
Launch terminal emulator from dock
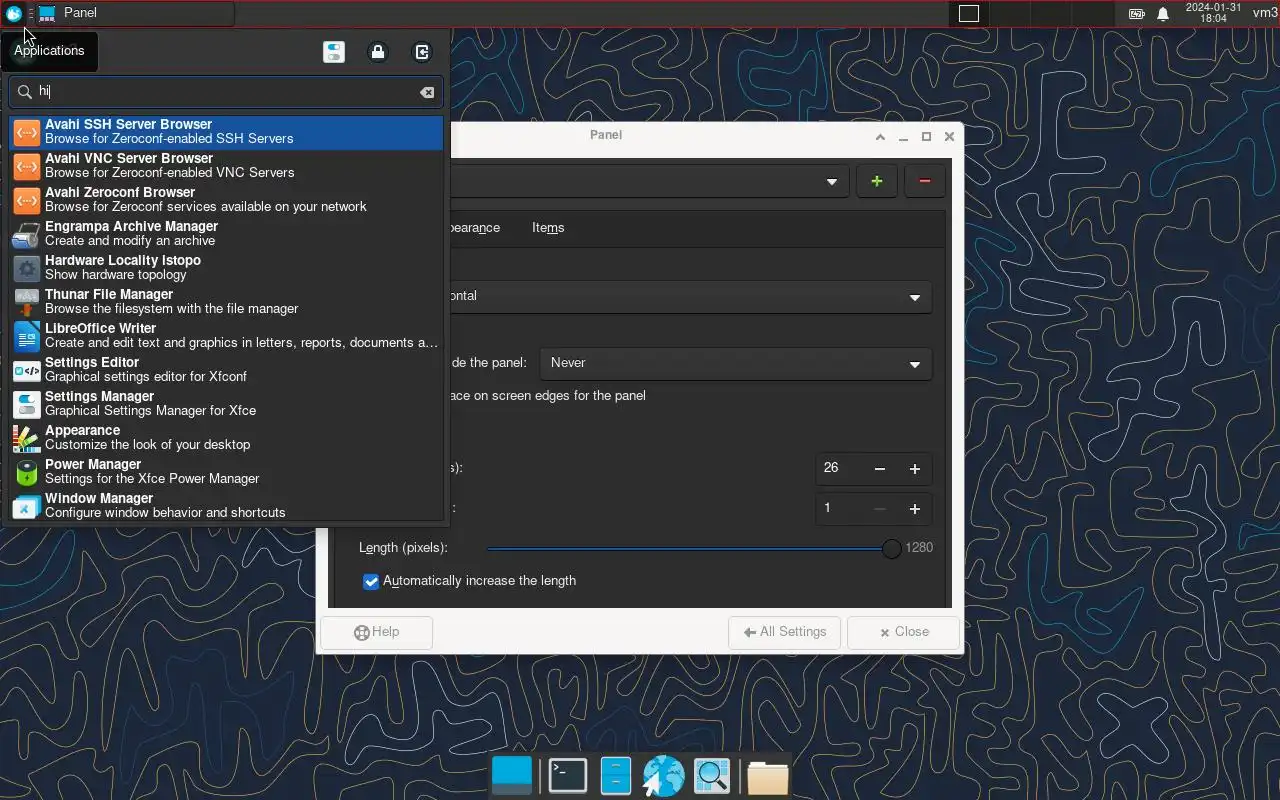(568, 776)
